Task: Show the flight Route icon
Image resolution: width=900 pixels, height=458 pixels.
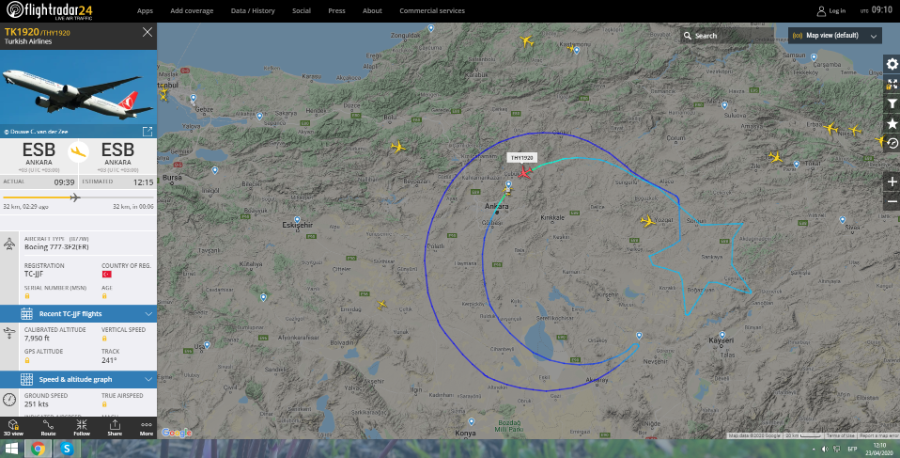Action: 48,427
